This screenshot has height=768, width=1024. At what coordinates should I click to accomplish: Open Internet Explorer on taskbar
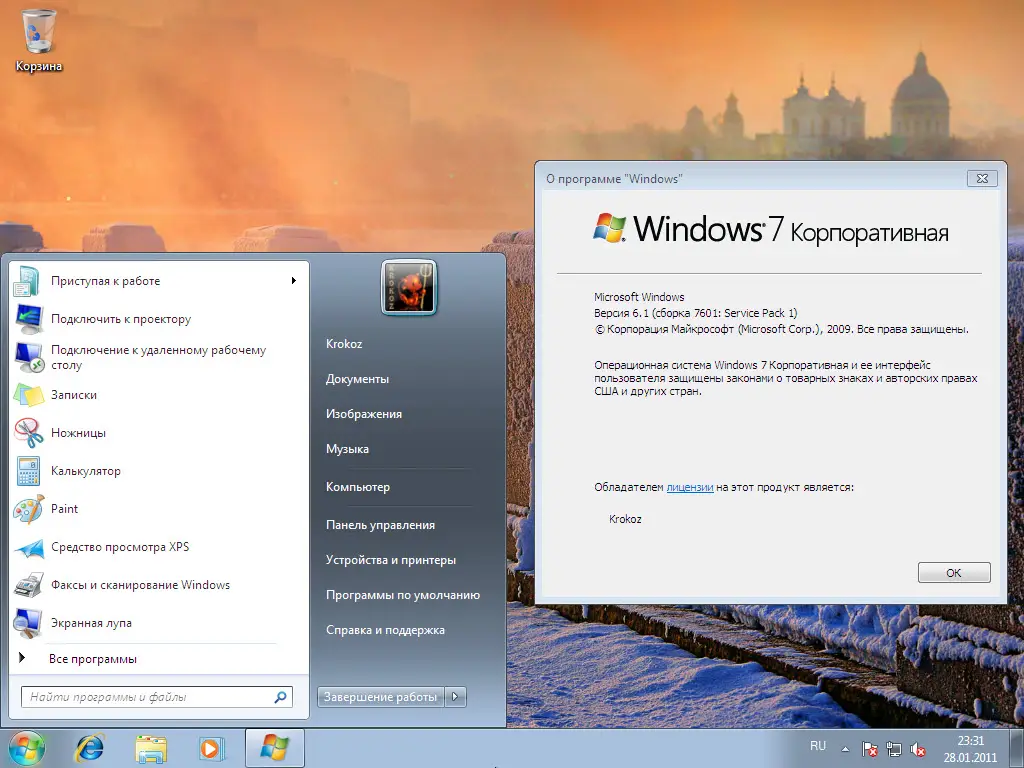click(x=91, y=747)
